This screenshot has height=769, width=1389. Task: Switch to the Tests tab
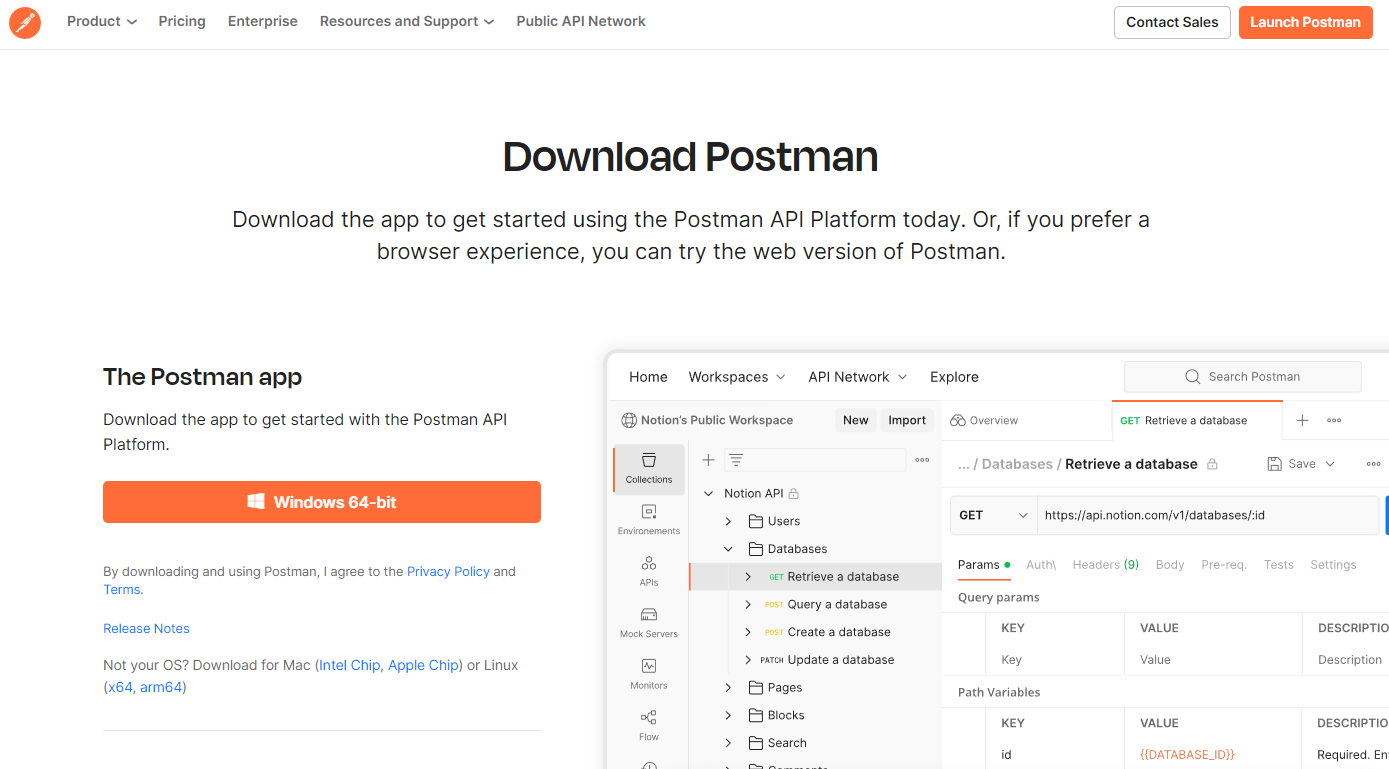click(x=1279, y=565)
